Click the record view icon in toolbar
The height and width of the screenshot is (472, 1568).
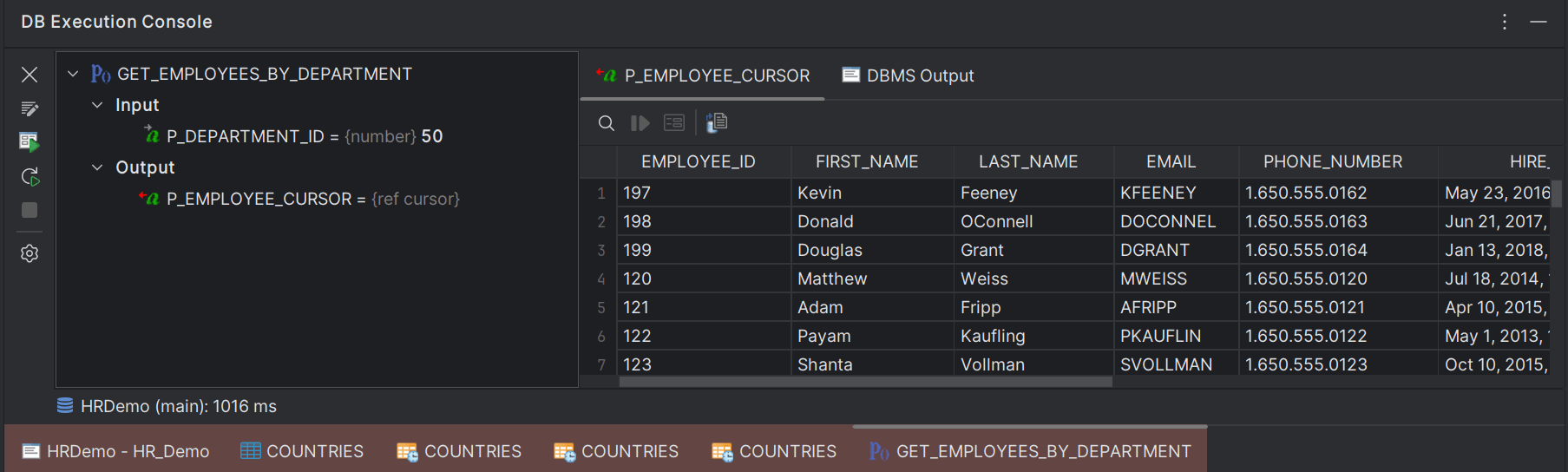tap(674, 123)
